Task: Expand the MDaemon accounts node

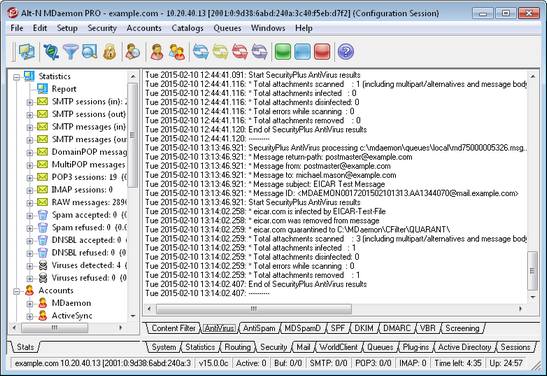Action: [30, 304]
